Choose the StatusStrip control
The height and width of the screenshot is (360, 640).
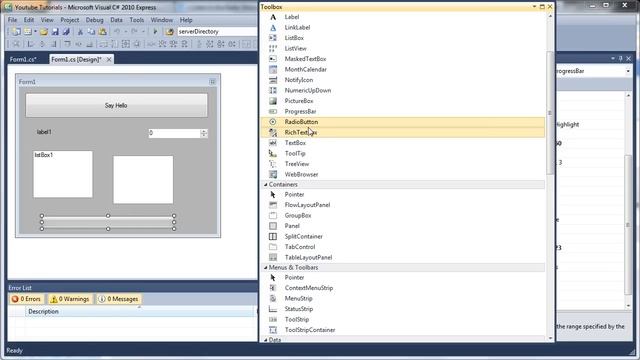tap(299, 309)
